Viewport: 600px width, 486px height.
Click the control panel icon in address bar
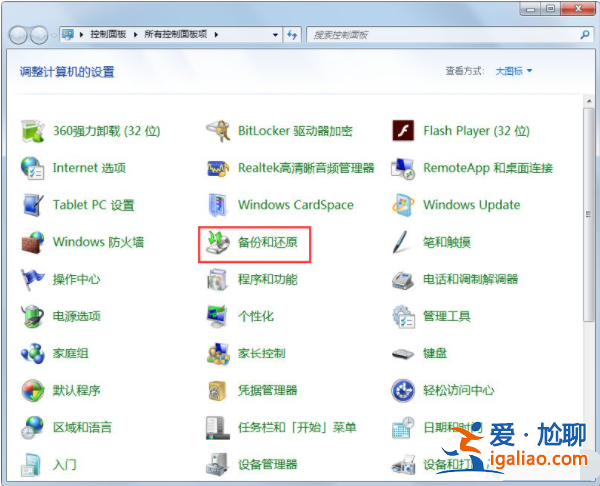[x=68, y=34]
